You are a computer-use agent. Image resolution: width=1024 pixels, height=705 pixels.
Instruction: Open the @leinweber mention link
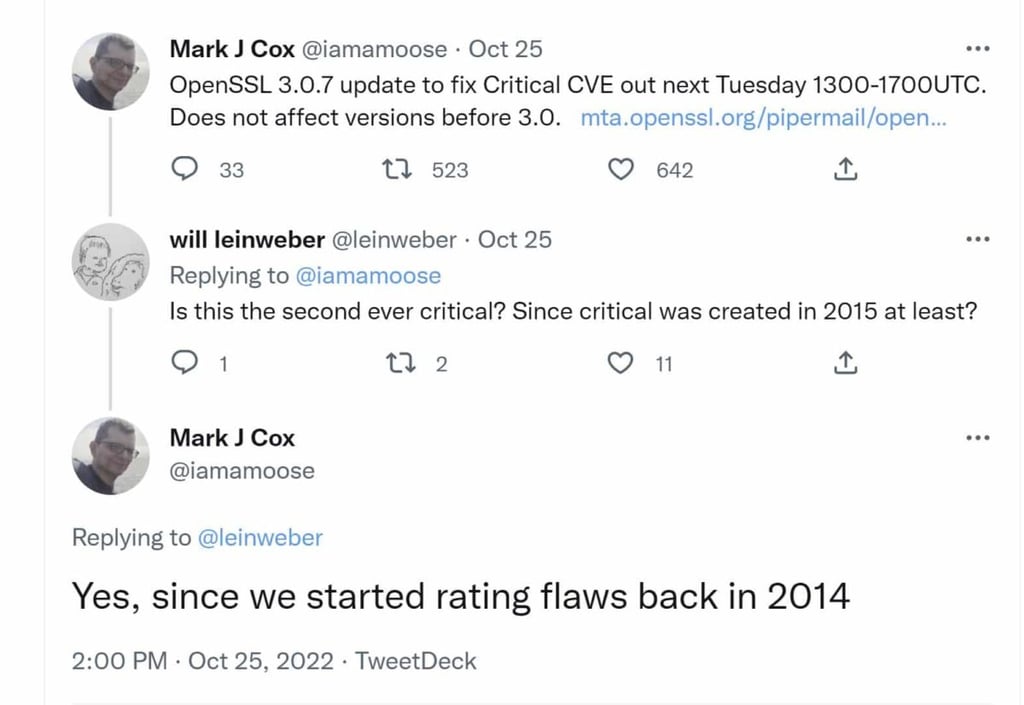(x=260, y=537)
